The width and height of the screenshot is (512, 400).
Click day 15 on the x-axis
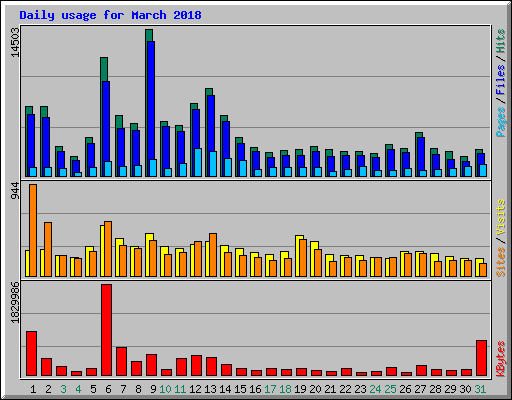240,389
